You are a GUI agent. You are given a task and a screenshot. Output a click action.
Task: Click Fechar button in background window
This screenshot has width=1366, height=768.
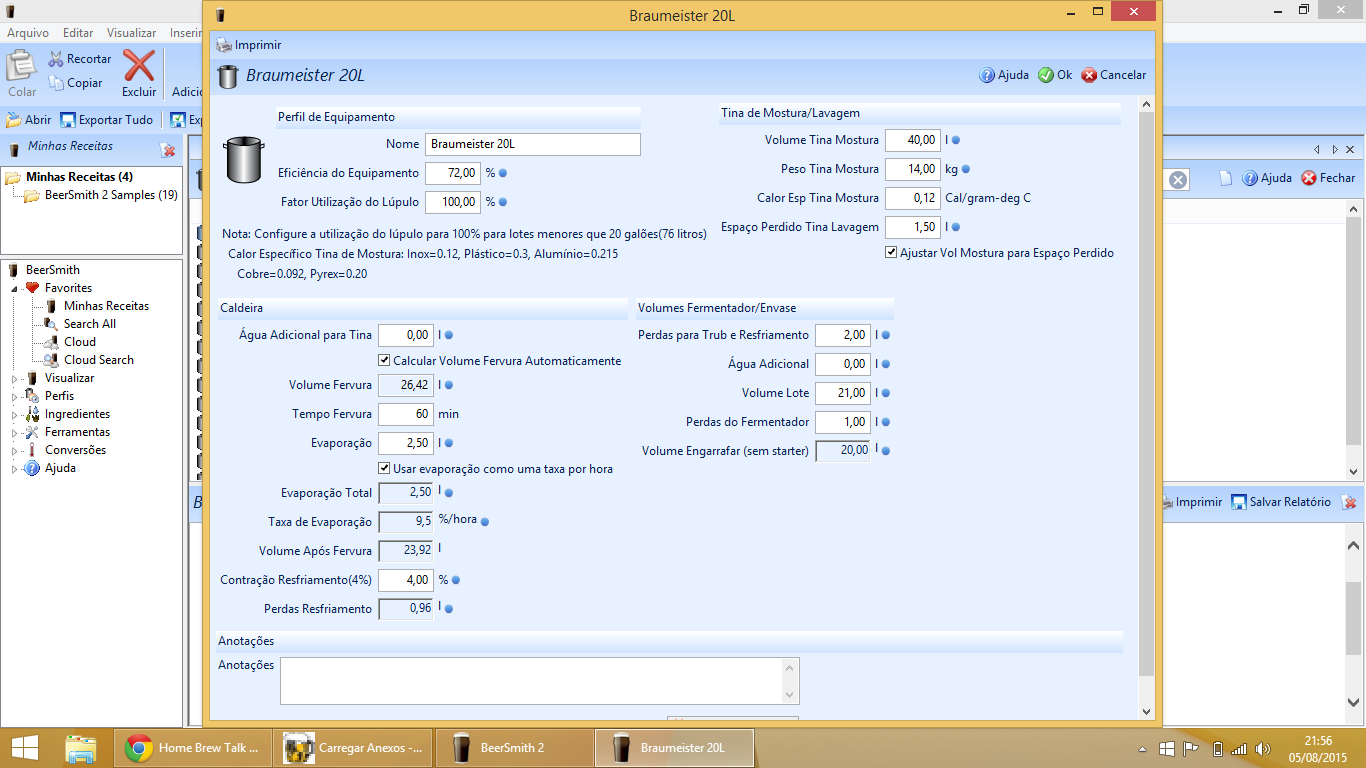pos(1328,178)
